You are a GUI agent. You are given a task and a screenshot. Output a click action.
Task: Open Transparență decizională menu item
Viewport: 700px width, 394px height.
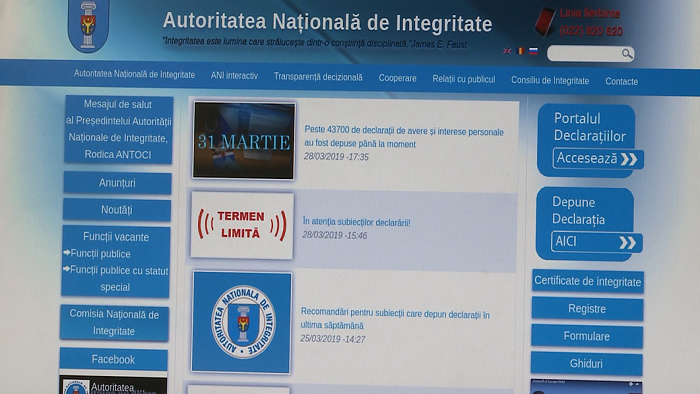318,77
